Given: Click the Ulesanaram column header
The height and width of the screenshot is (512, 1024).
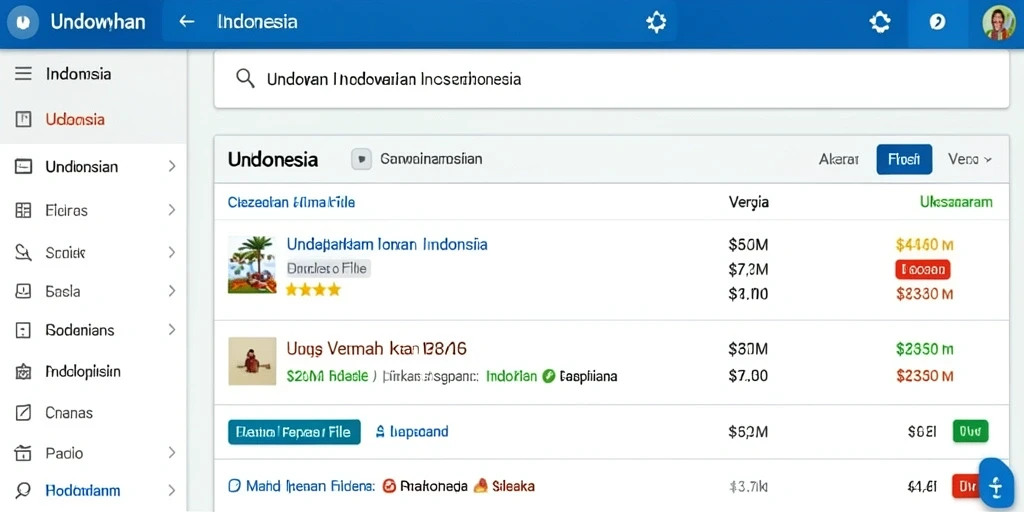Looking at the screenshot, I should coord(956,202).
